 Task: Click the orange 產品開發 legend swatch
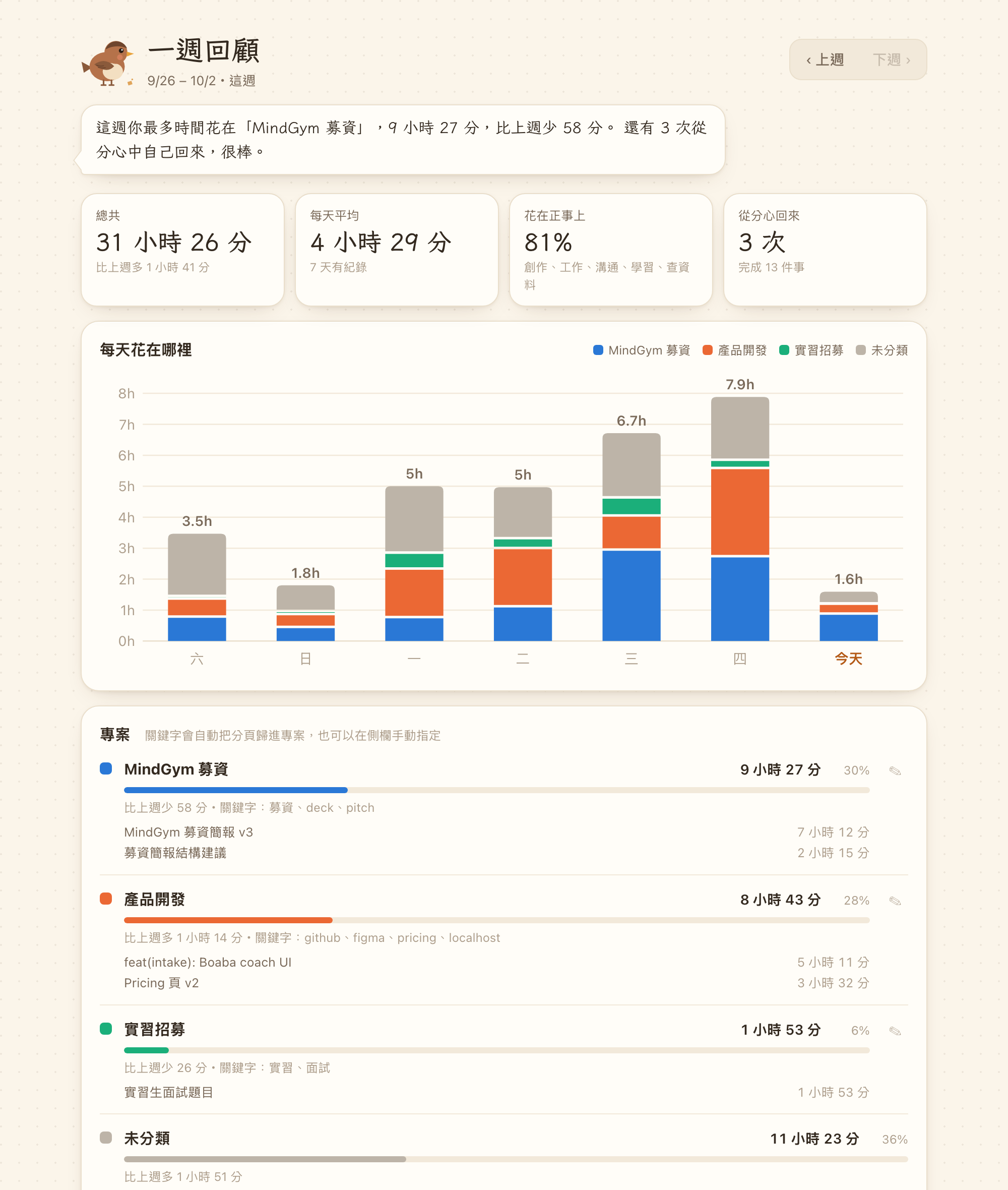tap(708, 350)
